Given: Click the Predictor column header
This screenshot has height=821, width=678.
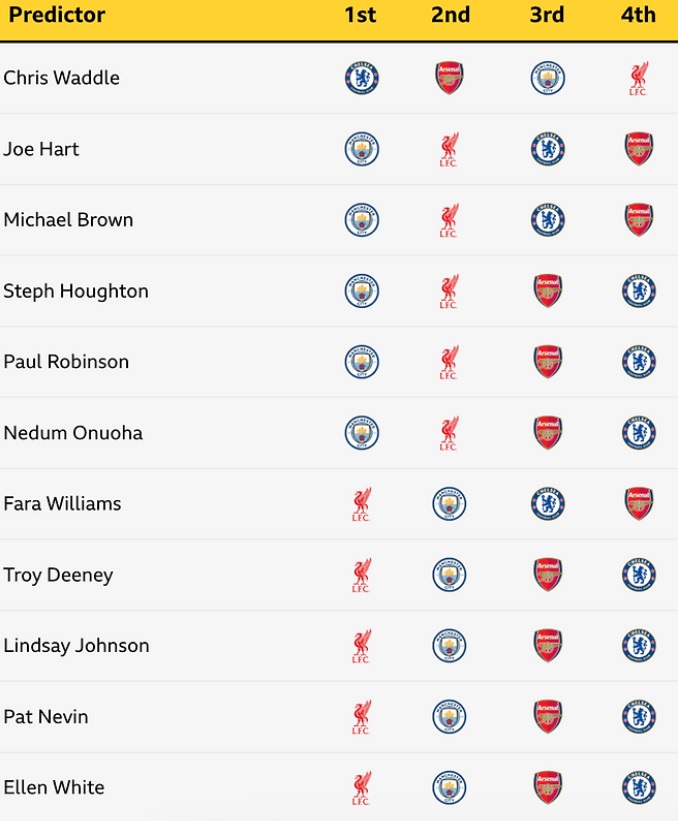Looking at the screenshot, I should point(57,15).
